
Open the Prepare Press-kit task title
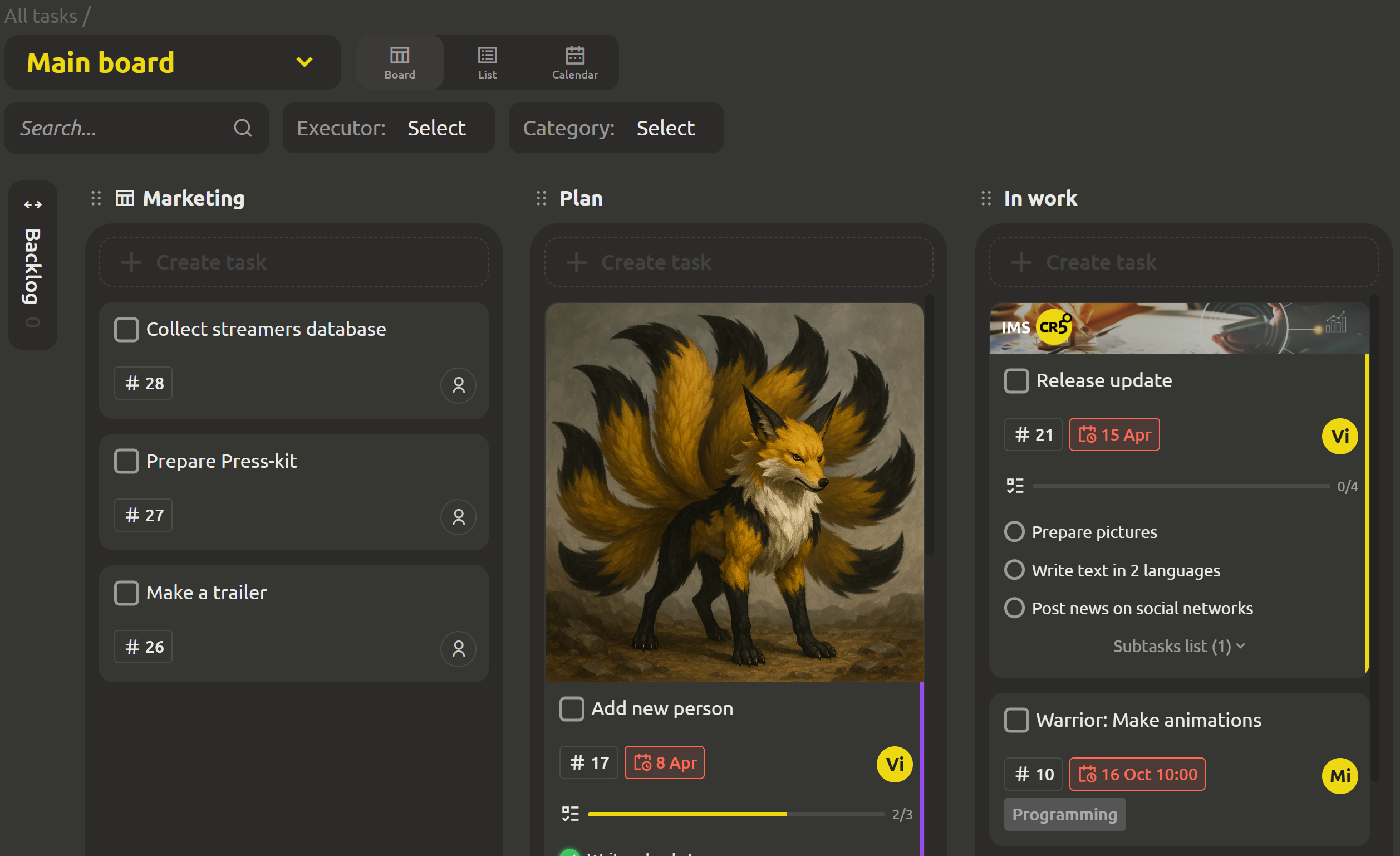click(x=222, y=461)
